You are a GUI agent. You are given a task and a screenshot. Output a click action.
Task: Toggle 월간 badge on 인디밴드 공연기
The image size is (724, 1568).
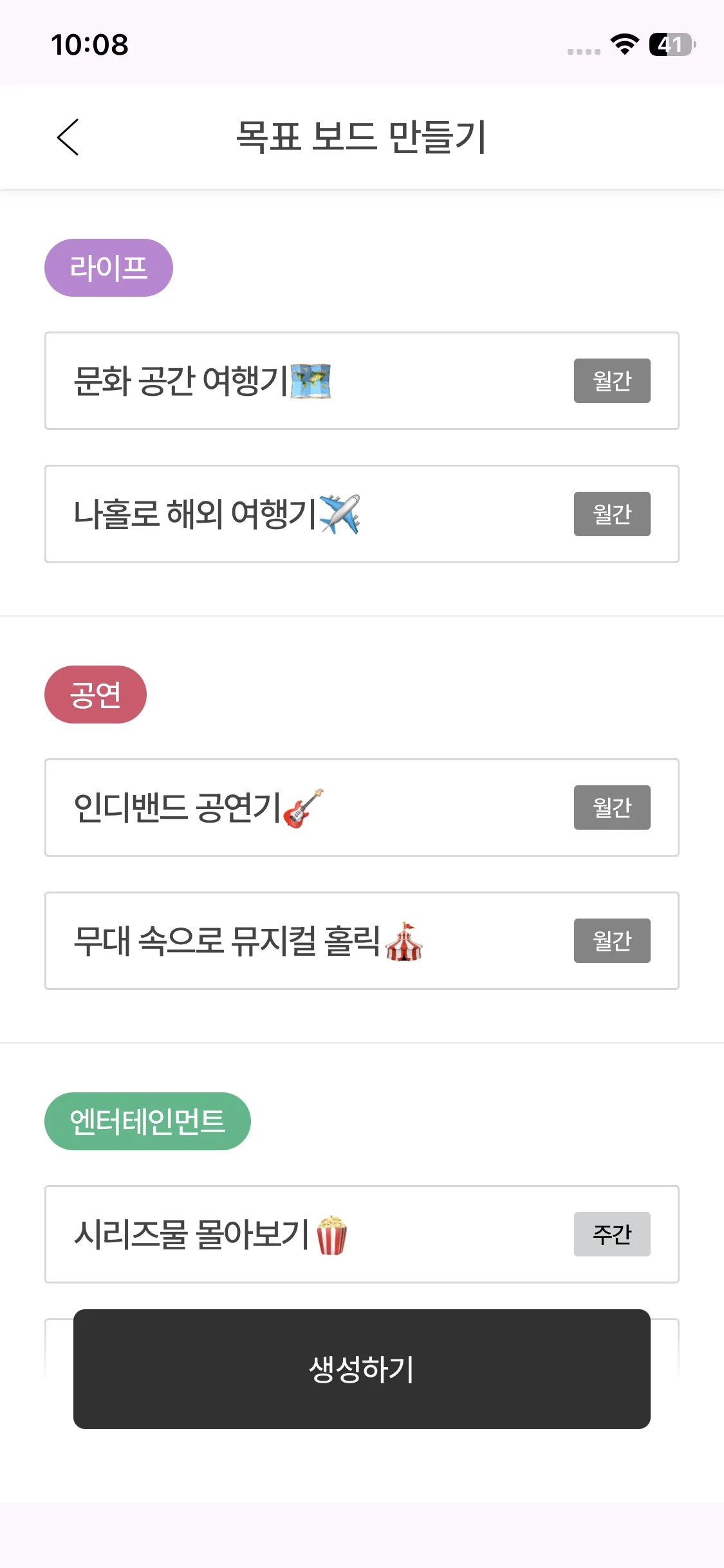[612, 808]
